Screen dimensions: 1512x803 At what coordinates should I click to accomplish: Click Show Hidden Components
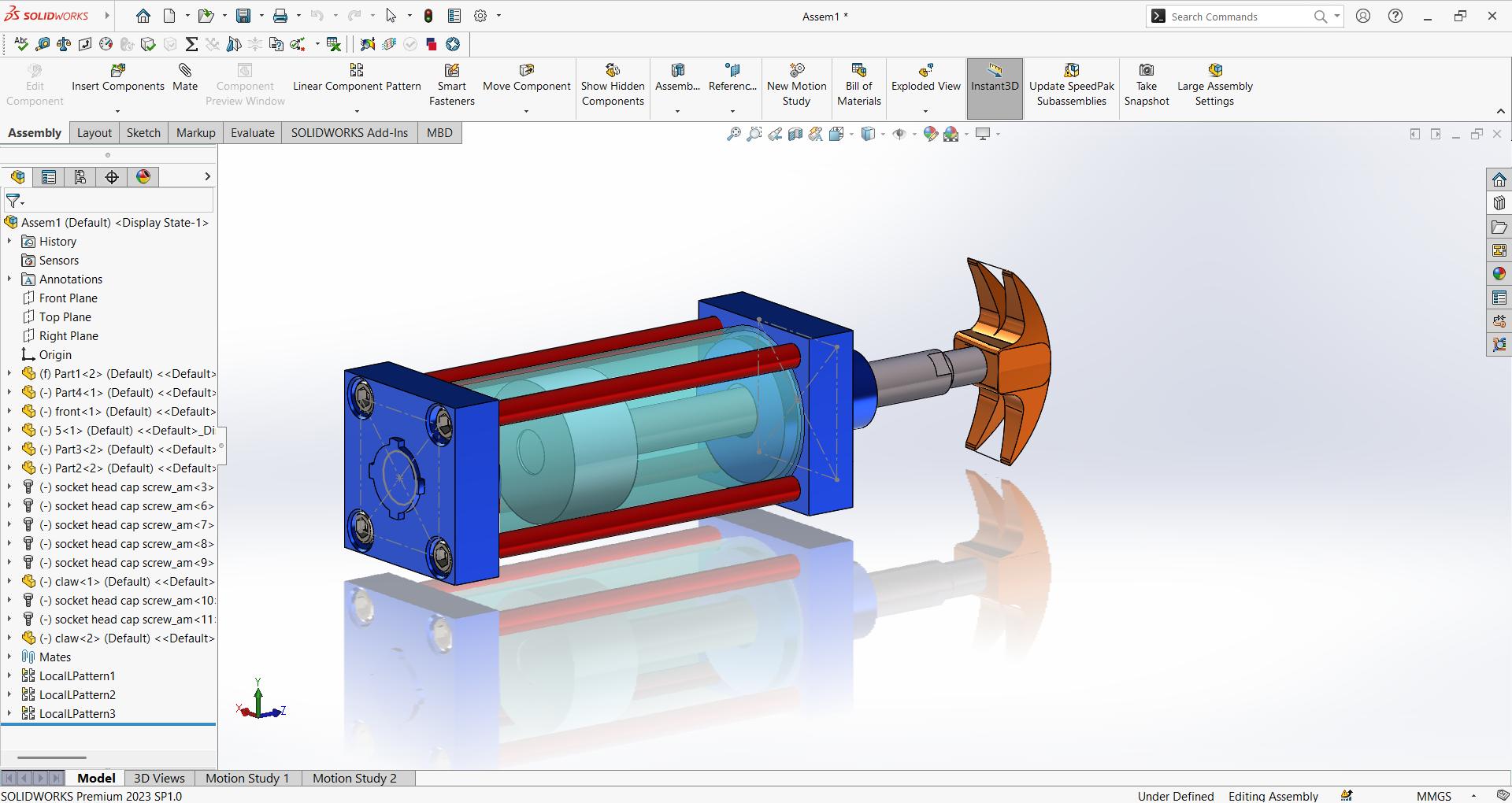point(613,85)
